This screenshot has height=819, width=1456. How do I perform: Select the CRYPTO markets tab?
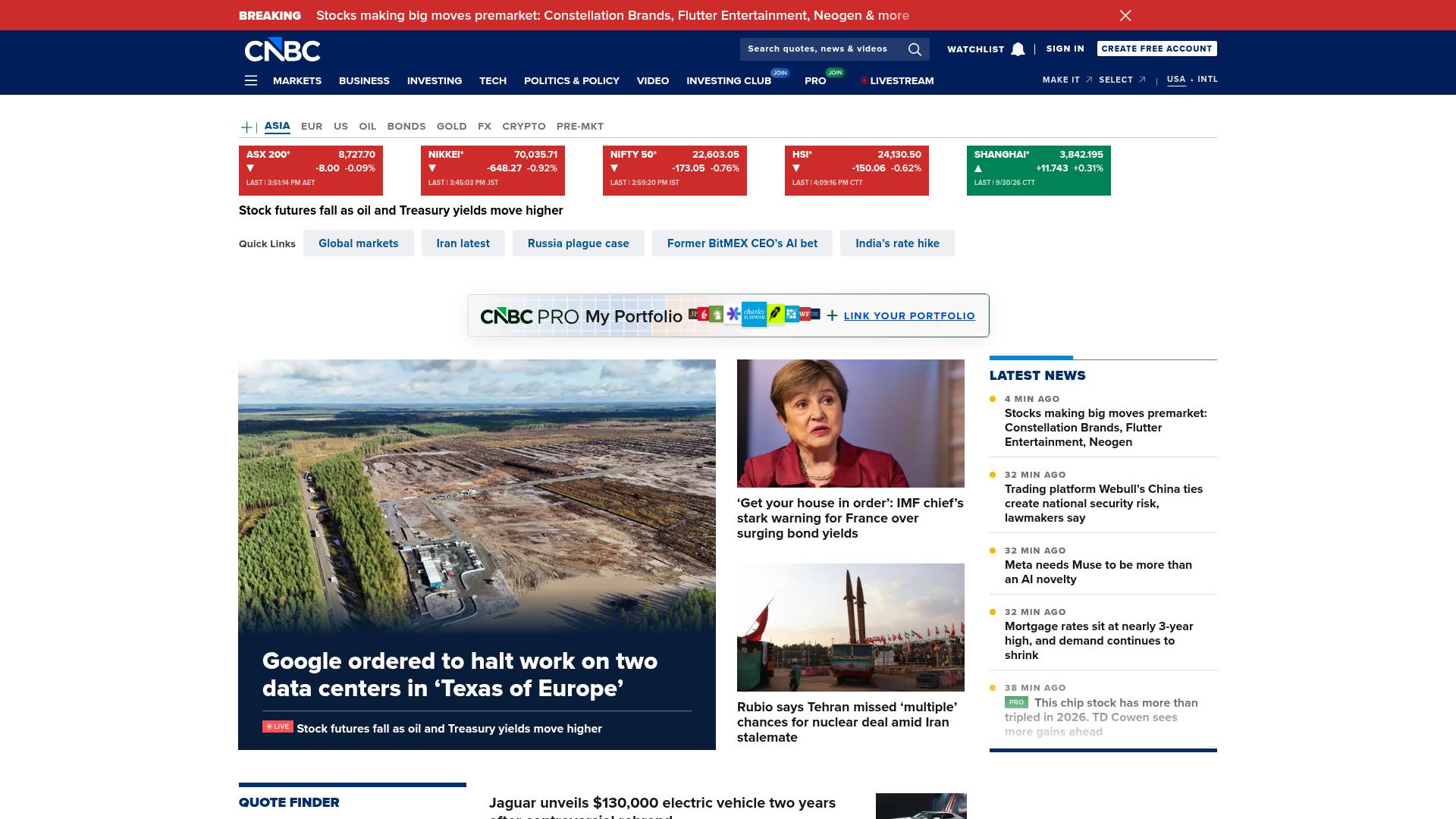[x=524, y=127]
